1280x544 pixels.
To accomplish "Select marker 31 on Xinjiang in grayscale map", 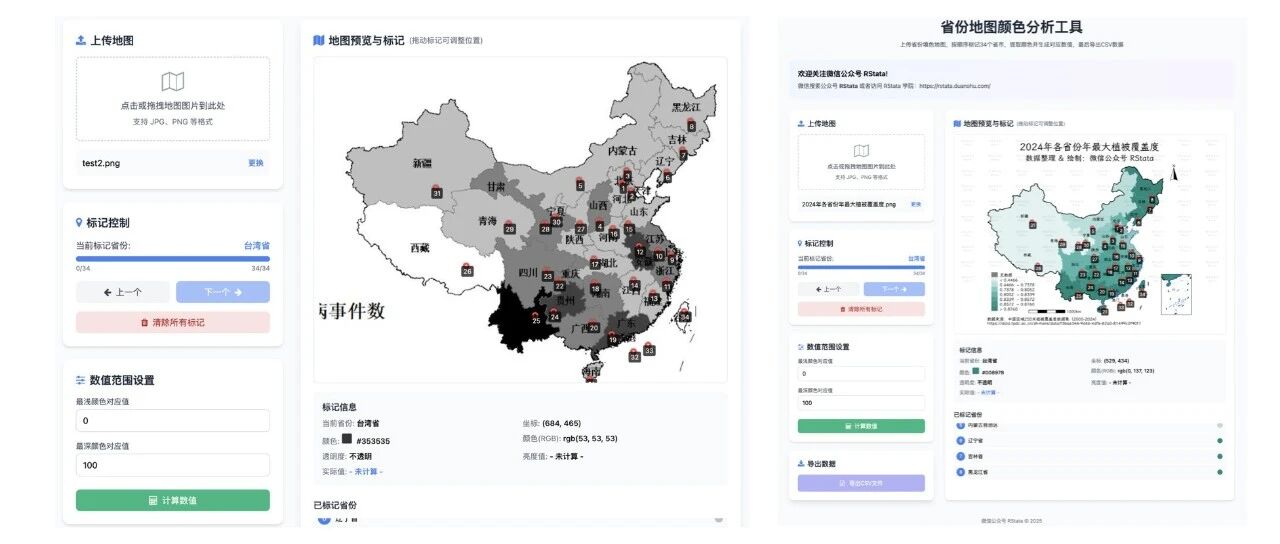I will coord(437,191).
